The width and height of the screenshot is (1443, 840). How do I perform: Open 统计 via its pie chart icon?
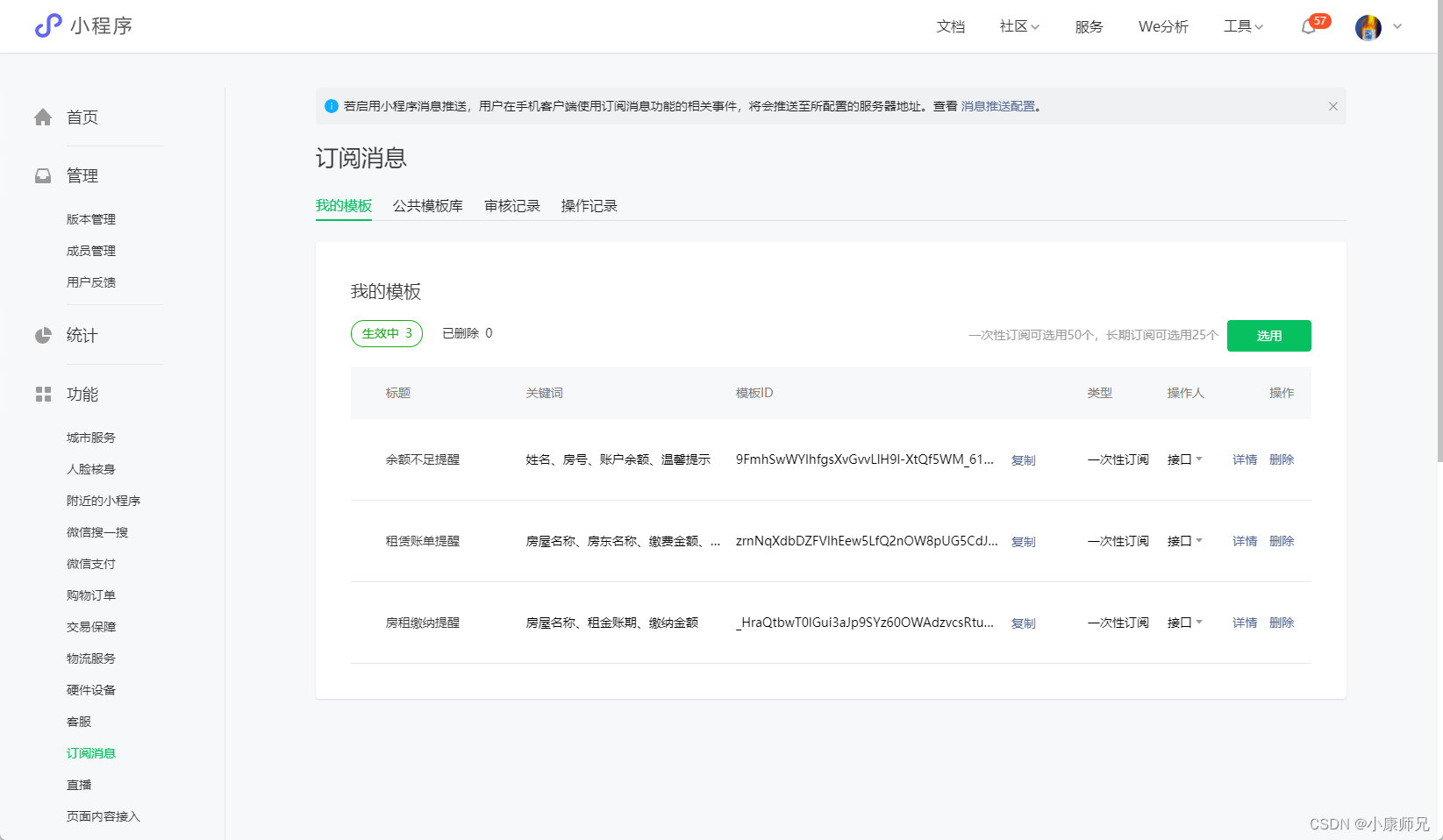(42, 335)
